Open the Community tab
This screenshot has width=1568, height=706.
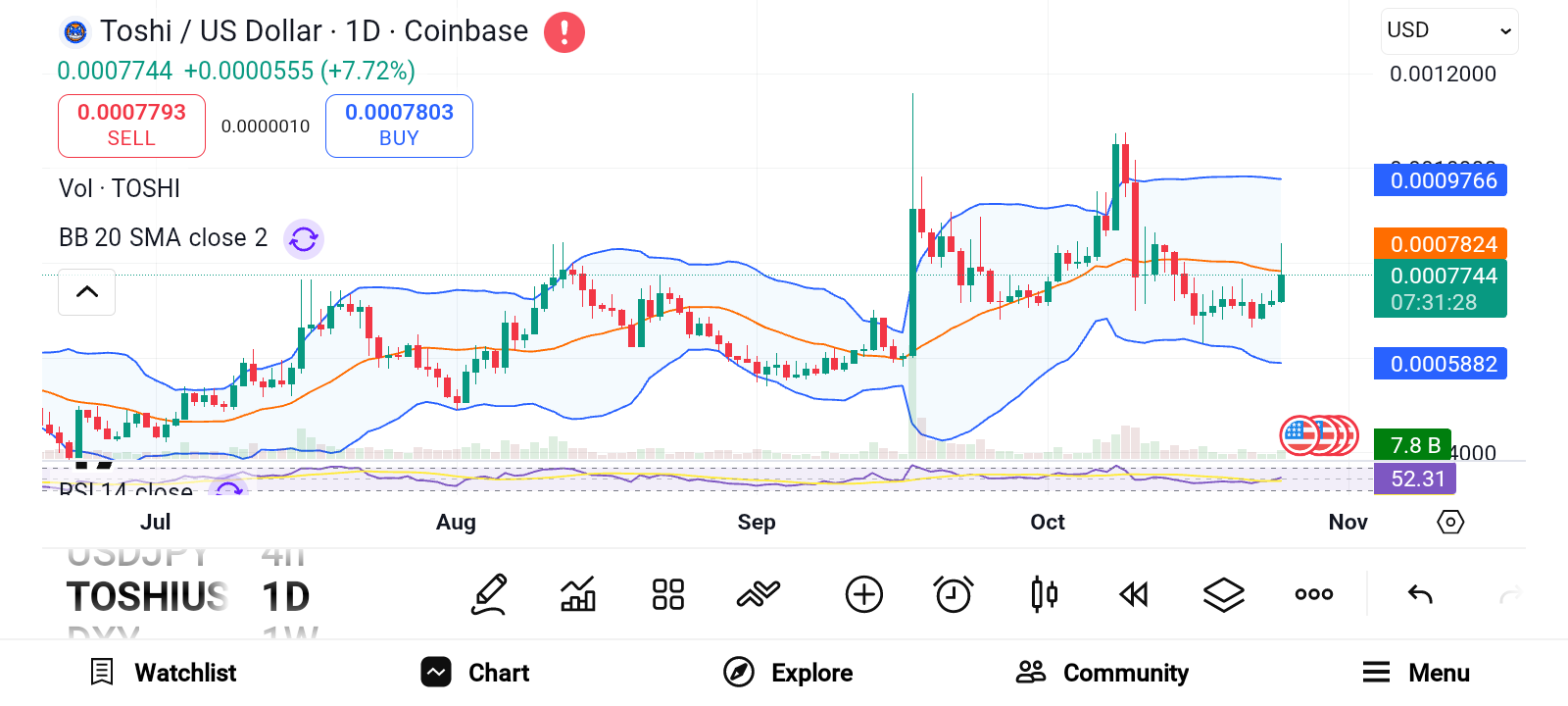tap(1102, 673)
